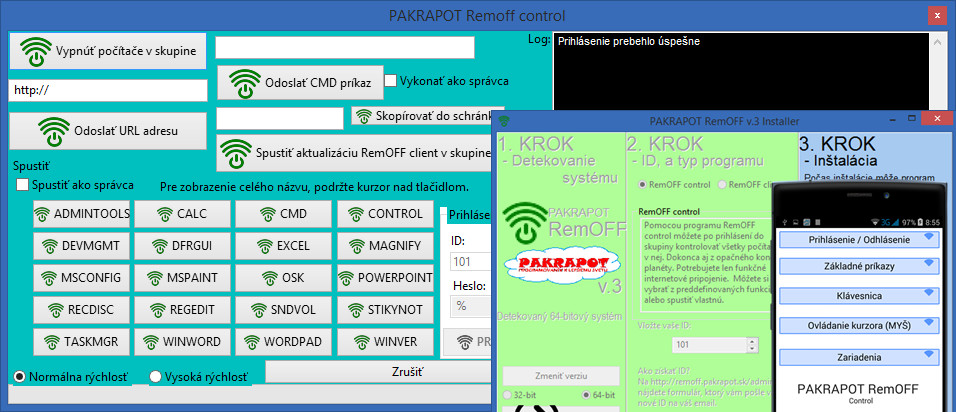This screenshot has width=956, height=412.
Task: Launch SNDVOL volume shortcut
Action: [x=284, y=310]
